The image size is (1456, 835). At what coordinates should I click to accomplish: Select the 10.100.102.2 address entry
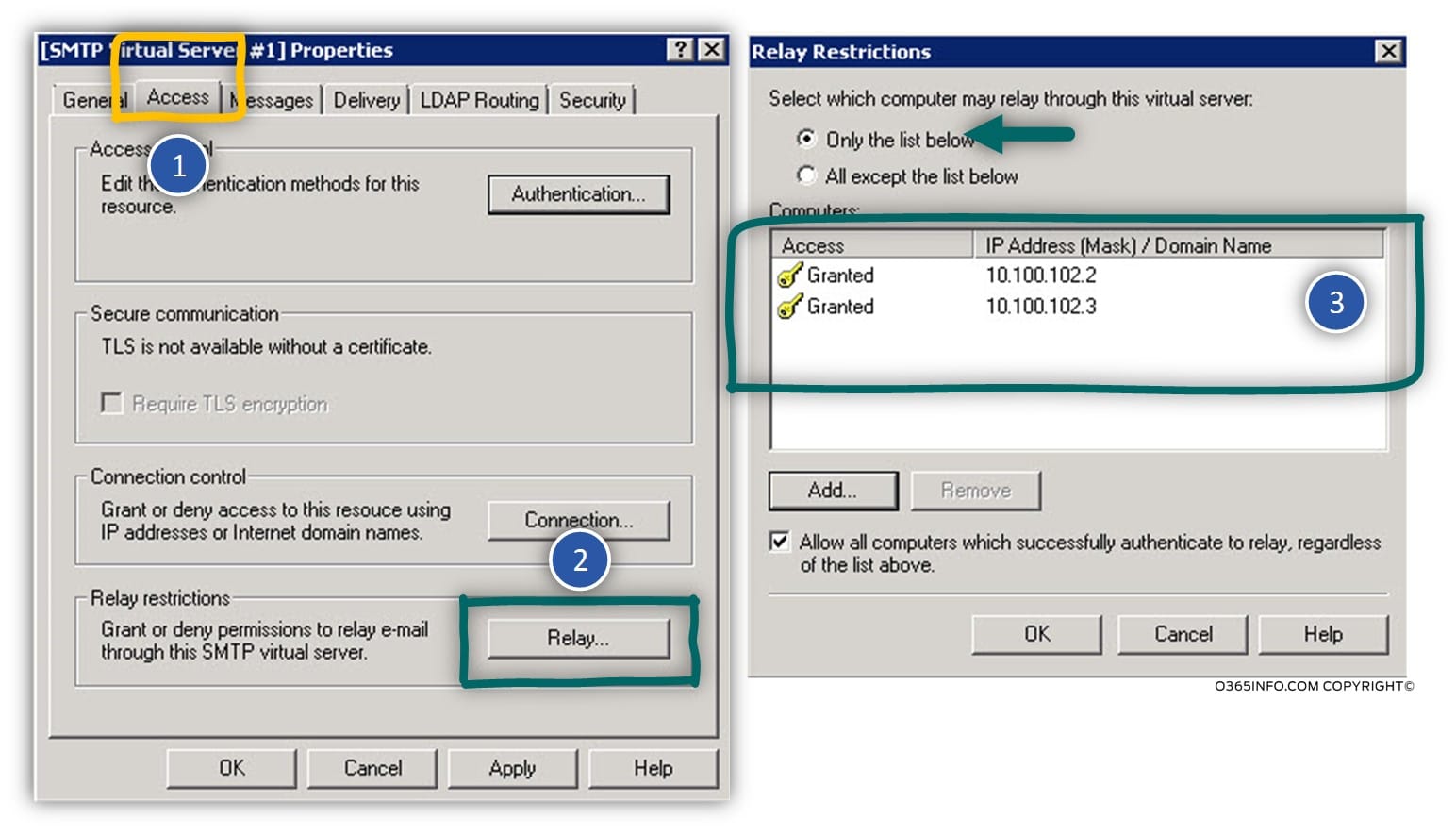[1041, 276]
